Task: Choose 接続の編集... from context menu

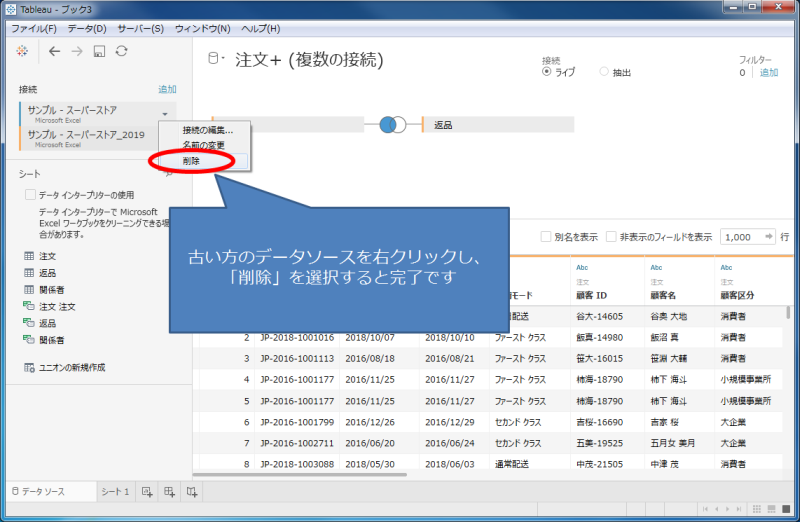Action: [x=208, y=130]
